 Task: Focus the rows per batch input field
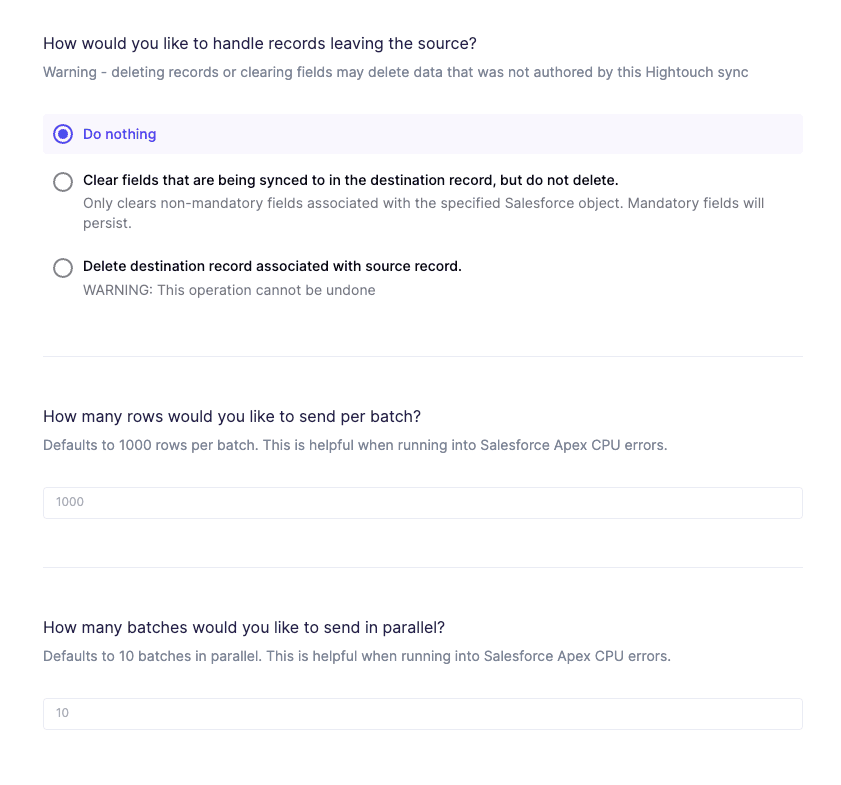(x=422, y=502)
